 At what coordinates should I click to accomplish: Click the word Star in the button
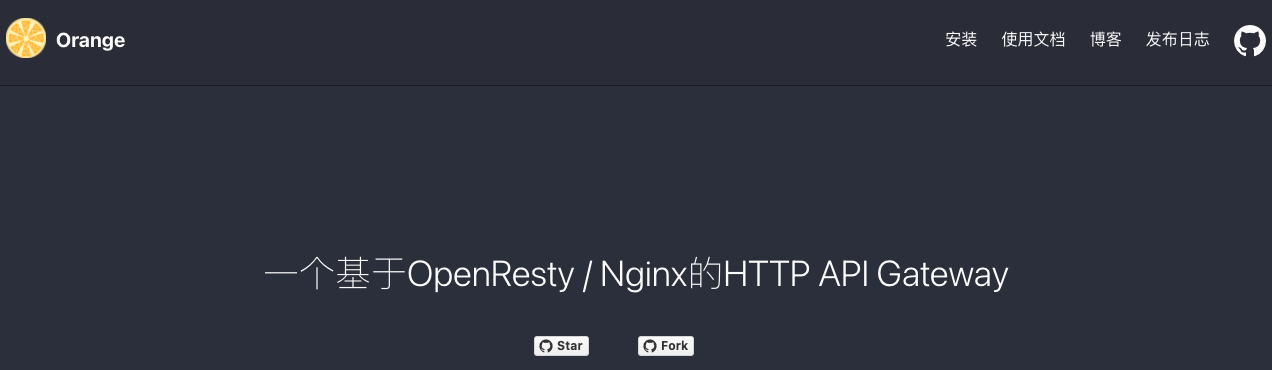[570, 346]
